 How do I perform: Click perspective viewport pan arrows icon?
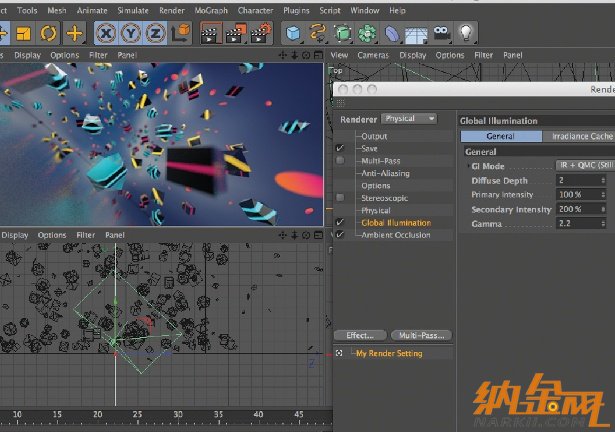(x=282, y=55)
